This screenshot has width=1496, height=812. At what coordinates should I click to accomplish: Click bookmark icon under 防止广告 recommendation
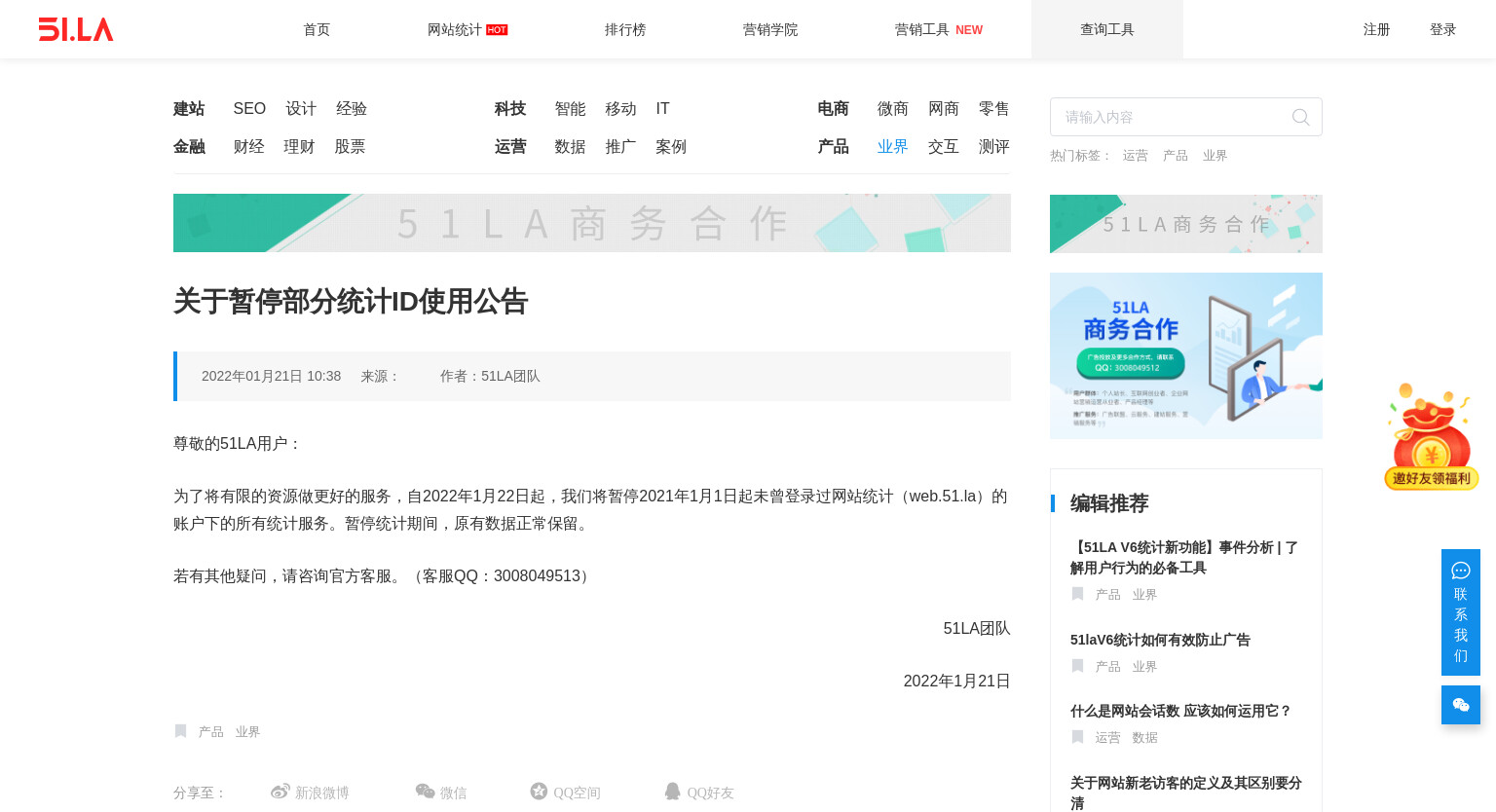click(1077, 666)
